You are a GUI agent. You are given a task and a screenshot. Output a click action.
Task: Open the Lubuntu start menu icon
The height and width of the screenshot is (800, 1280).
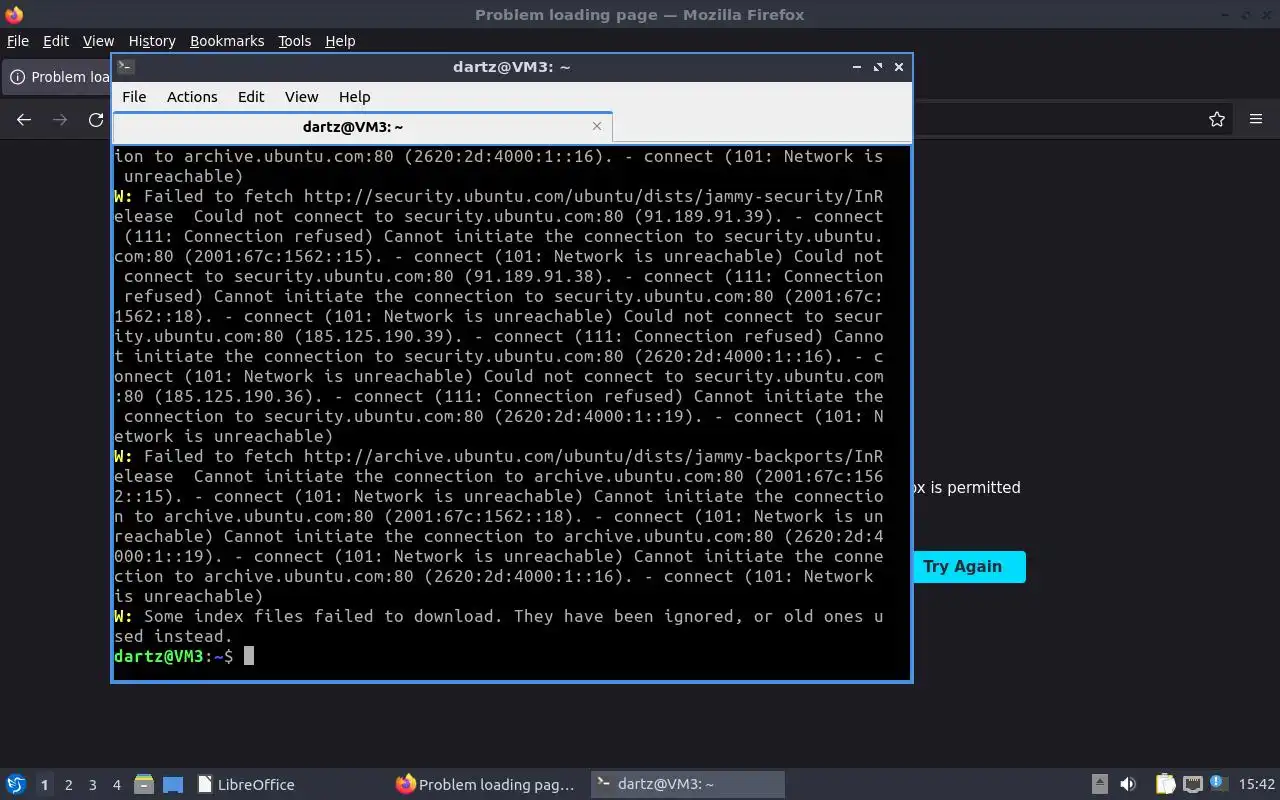tap(16, 785)
